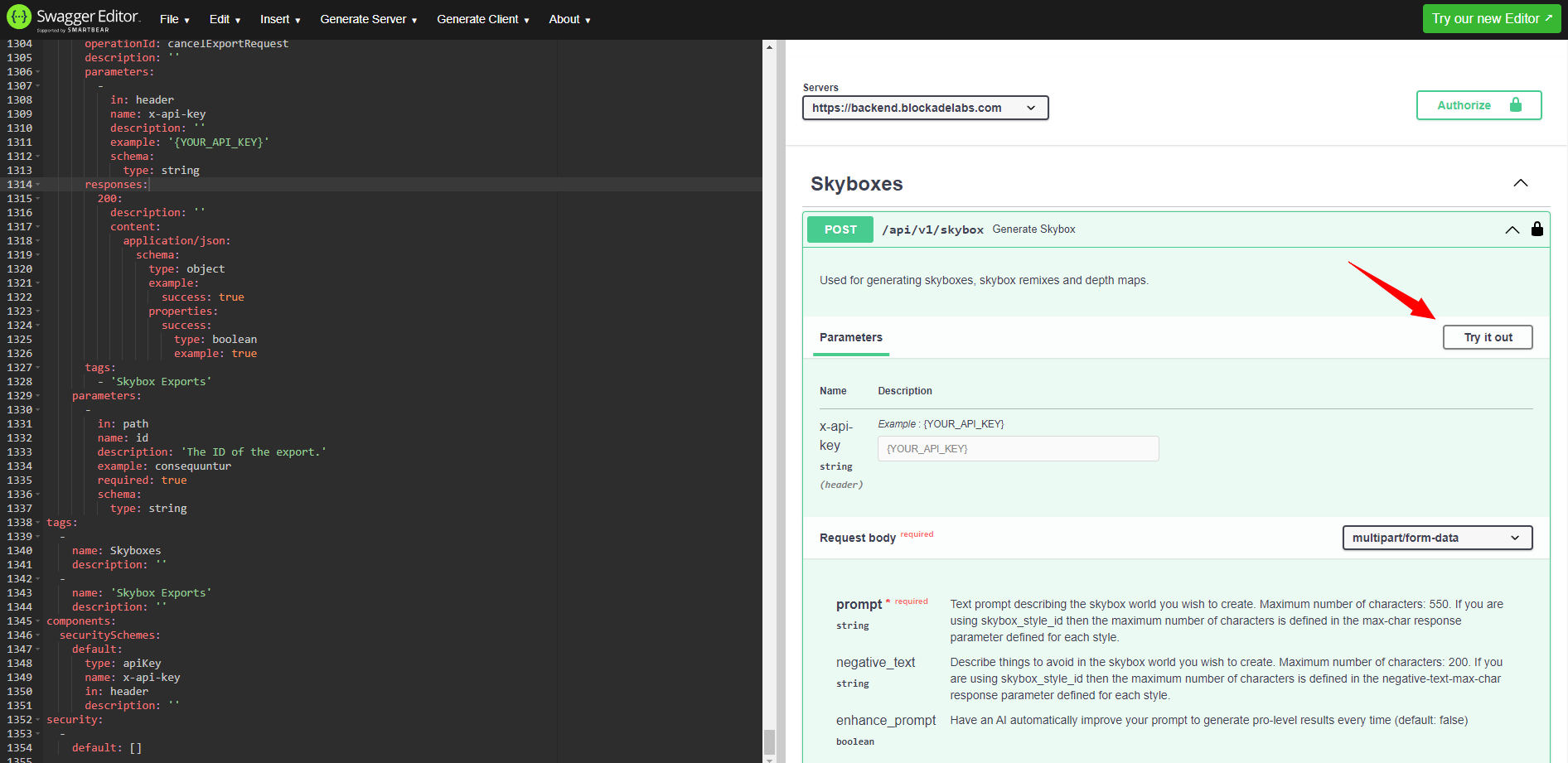1568x763 pixels.
Task: Click the Try it out button
Action: 1487,337
